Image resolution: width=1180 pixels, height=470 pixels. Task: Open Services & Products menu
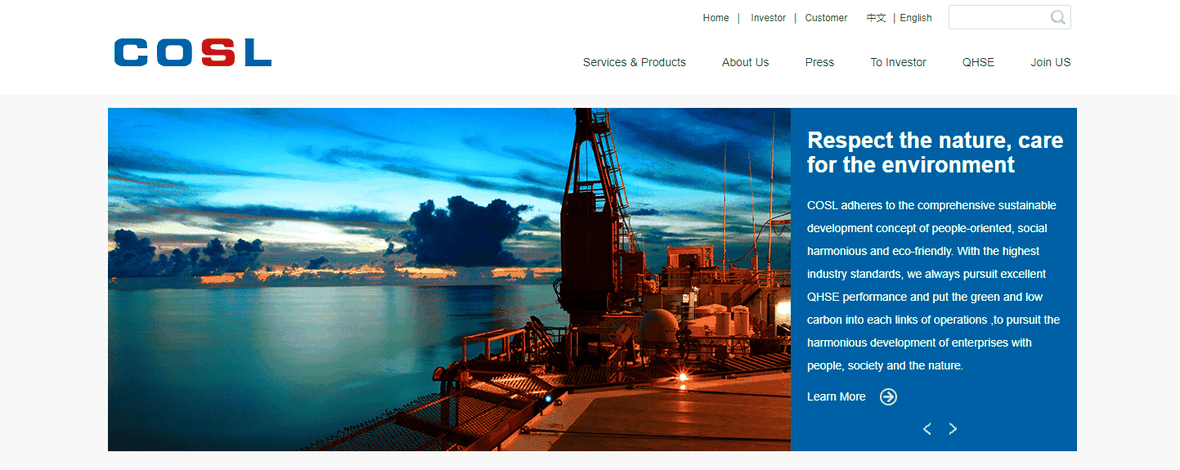634,62
